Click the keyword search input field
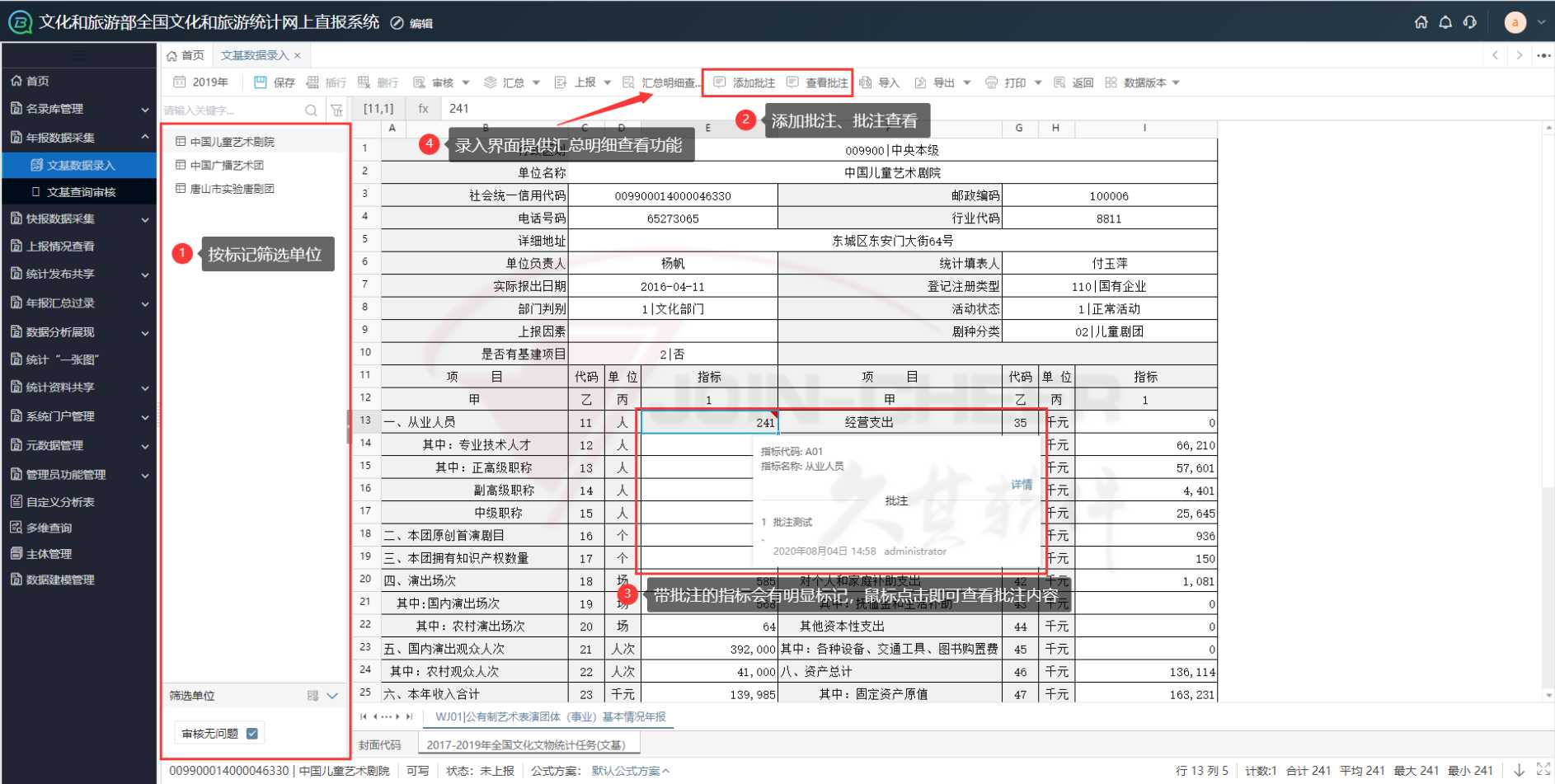This screenshot has height=784, width=1555. [x=231, y=110]
